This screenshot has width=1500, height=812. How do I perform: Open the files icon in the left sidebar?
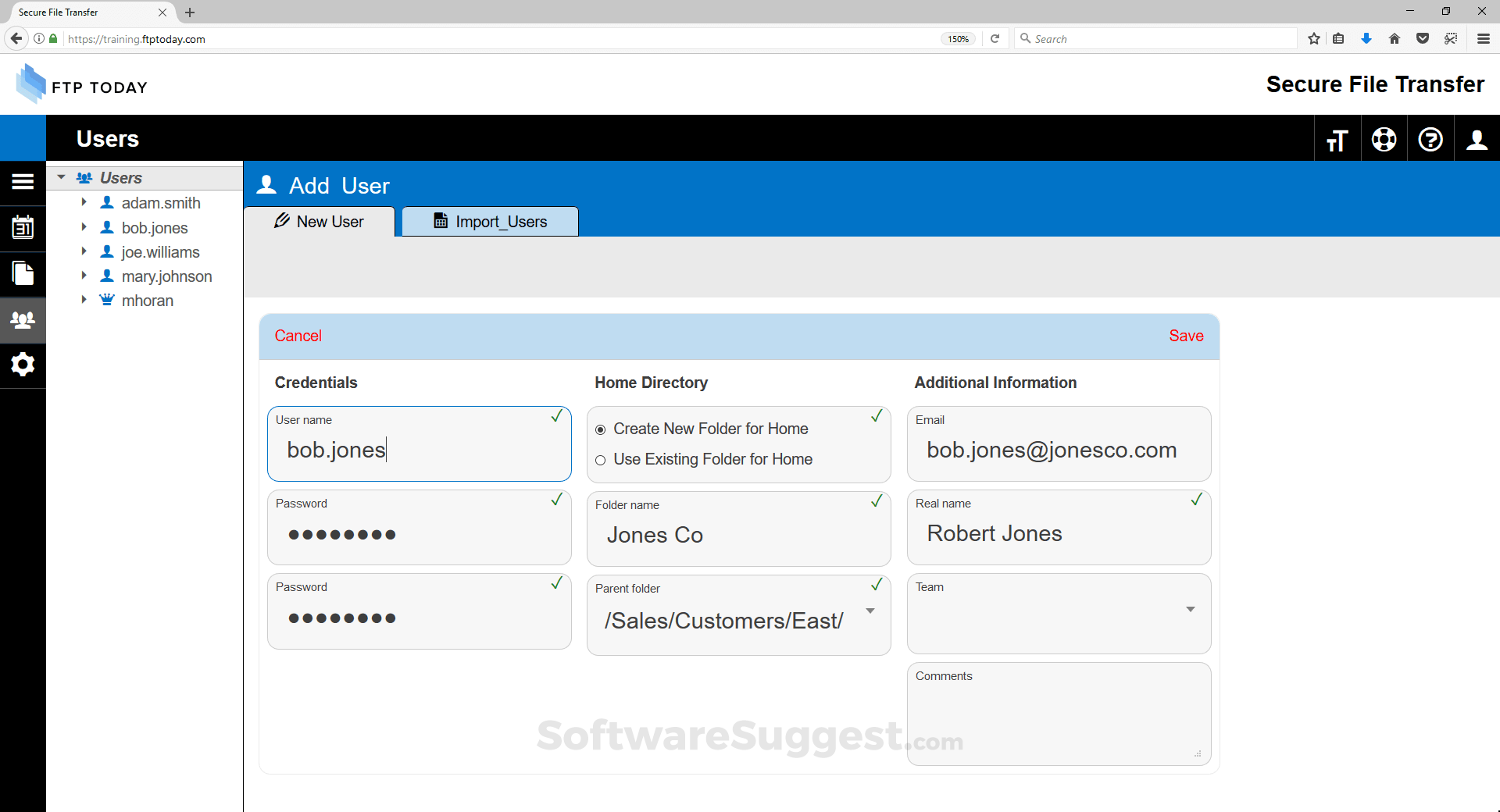23,273
